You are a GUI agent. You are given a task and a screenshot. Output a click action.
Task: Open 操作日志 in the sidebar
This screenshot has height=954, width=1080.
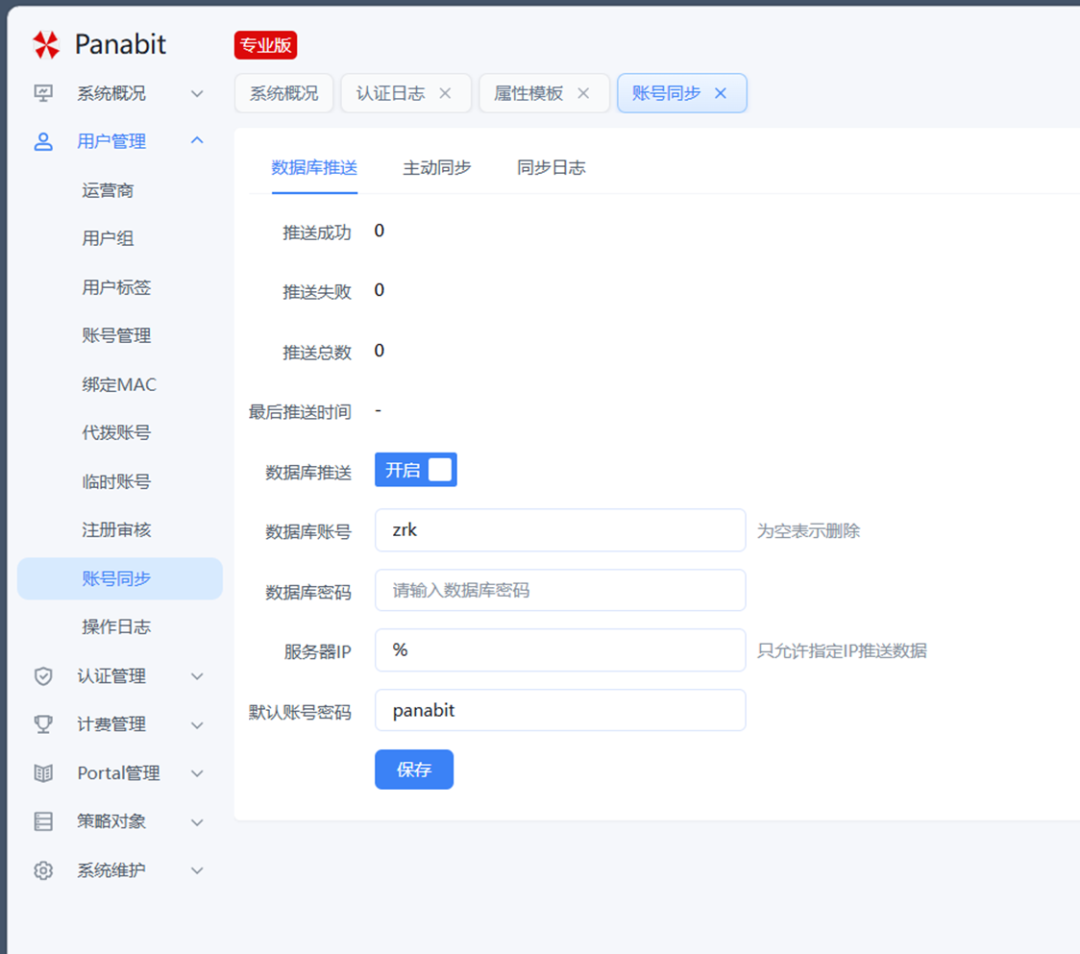[x=116, y=627]
